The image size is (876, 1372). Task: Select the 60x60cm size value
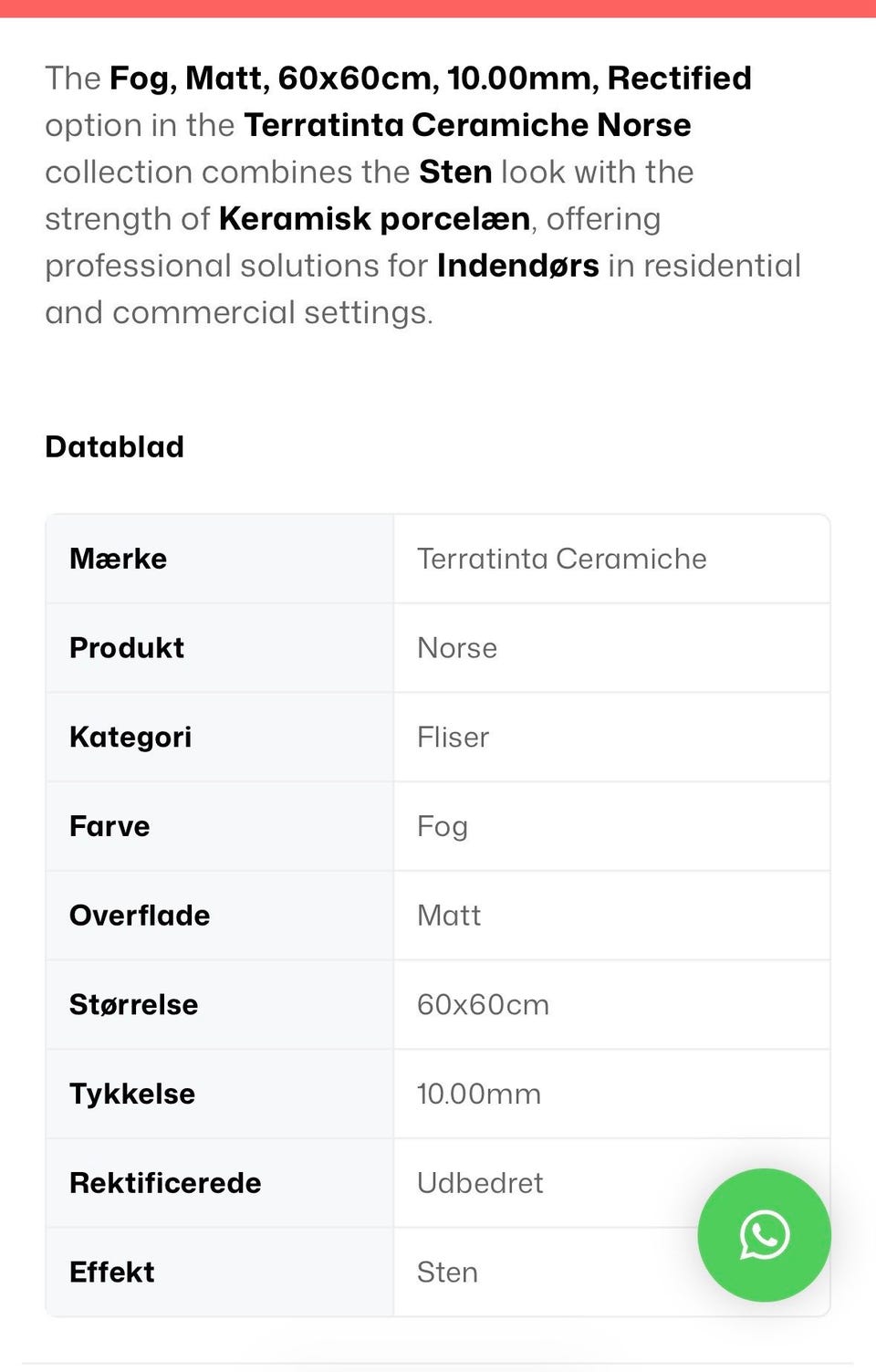pyautogui.click(x=483, y=1004)
